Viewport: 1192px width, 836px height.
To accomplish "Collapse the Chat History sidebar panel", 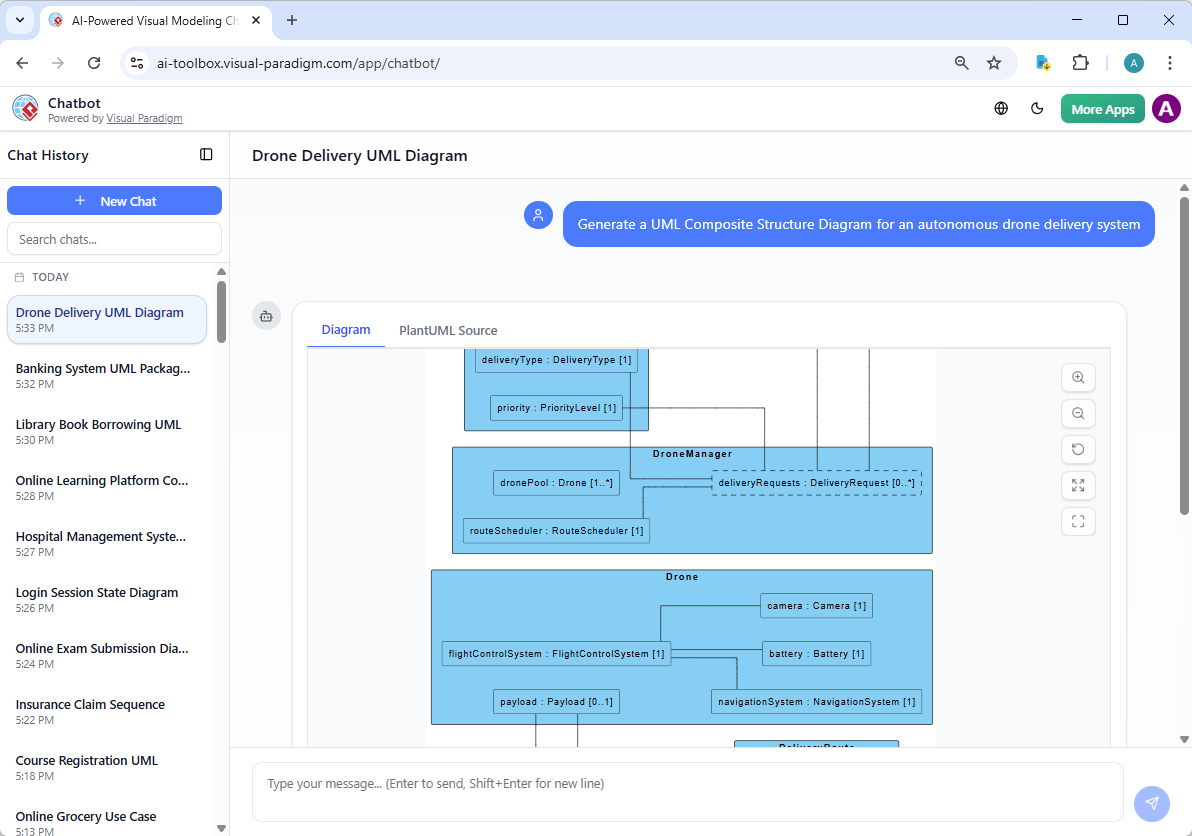I will [206, 155].
